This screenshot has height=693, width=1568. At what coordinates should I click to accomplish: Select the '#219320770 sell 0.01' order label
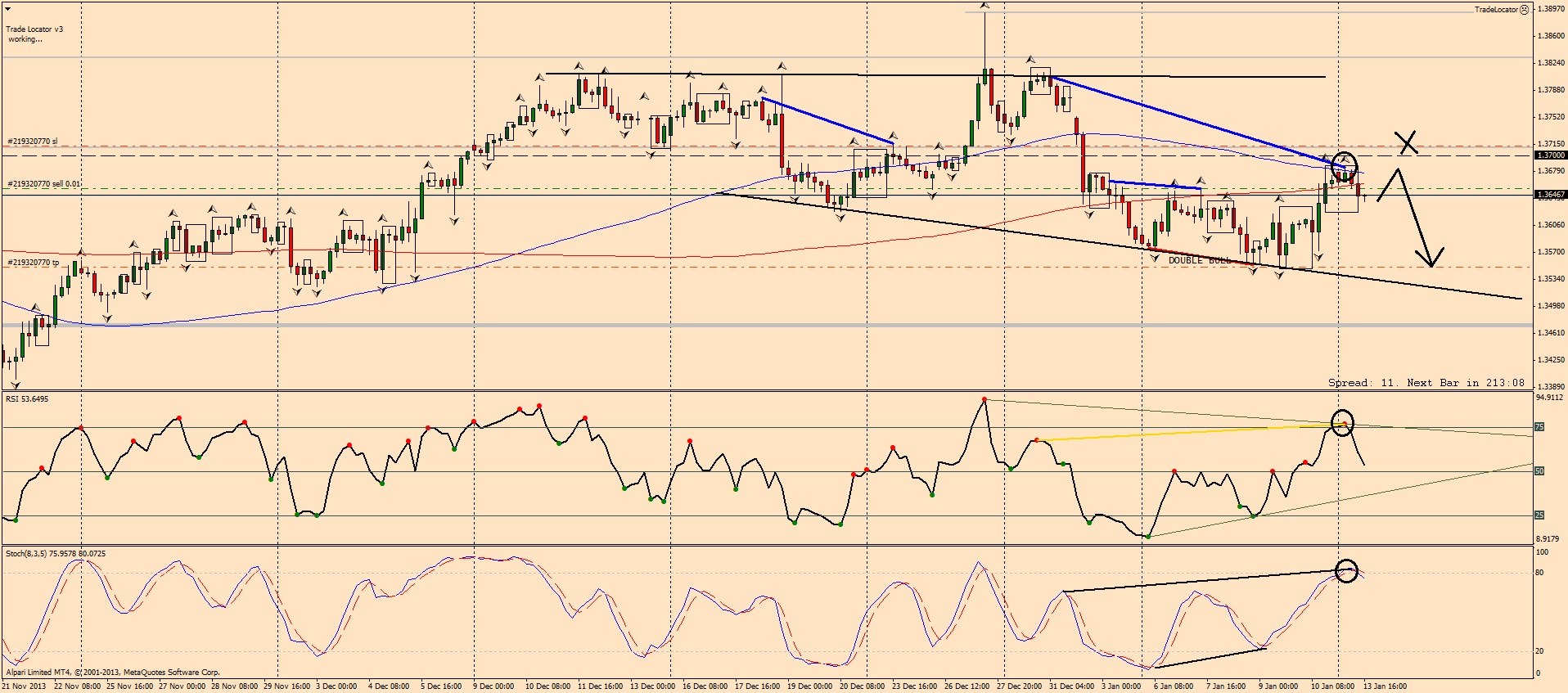[x=44, y=184]
